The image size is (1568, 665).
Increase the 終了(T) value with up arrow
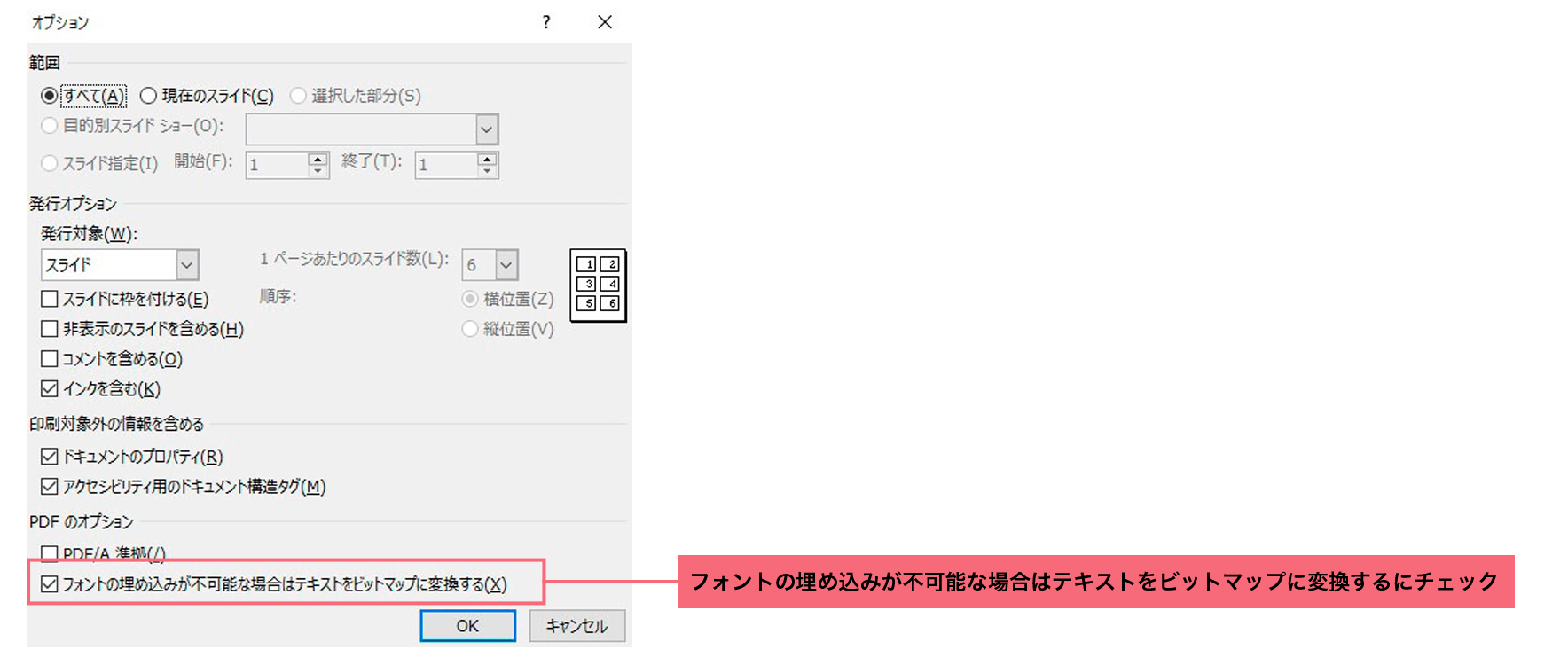(487, 159)
